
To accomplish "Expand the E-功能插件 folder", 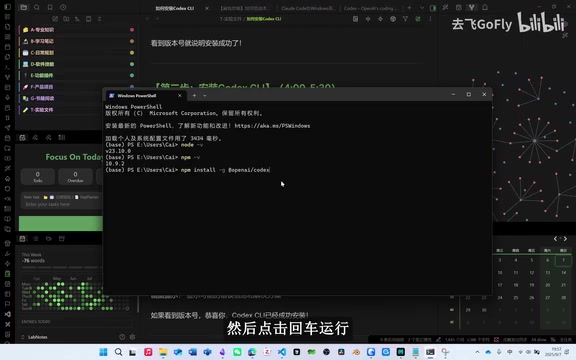I will point(75,75).
